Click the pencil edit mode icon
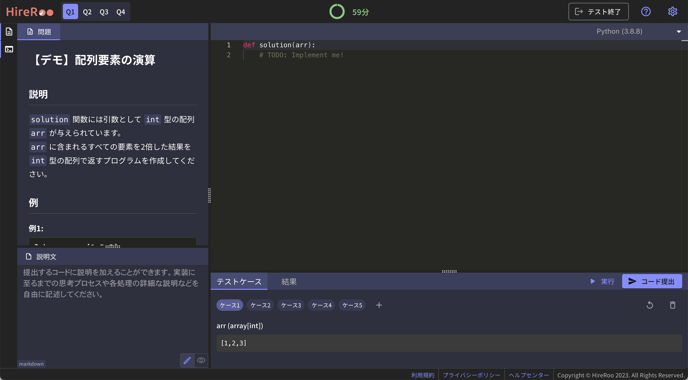The image size is (688, 380). point(187,360)
